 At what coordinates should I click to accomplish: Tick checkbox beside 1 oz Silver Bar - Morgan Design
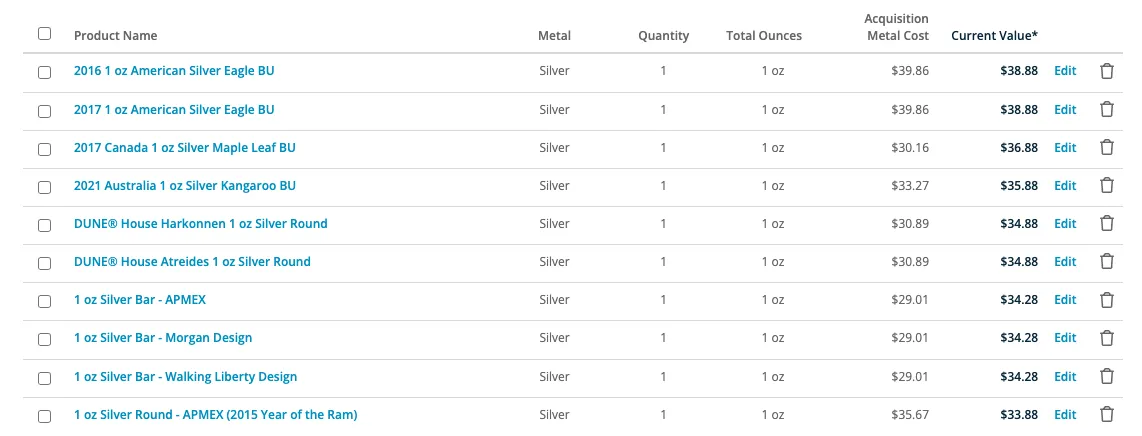44,340
